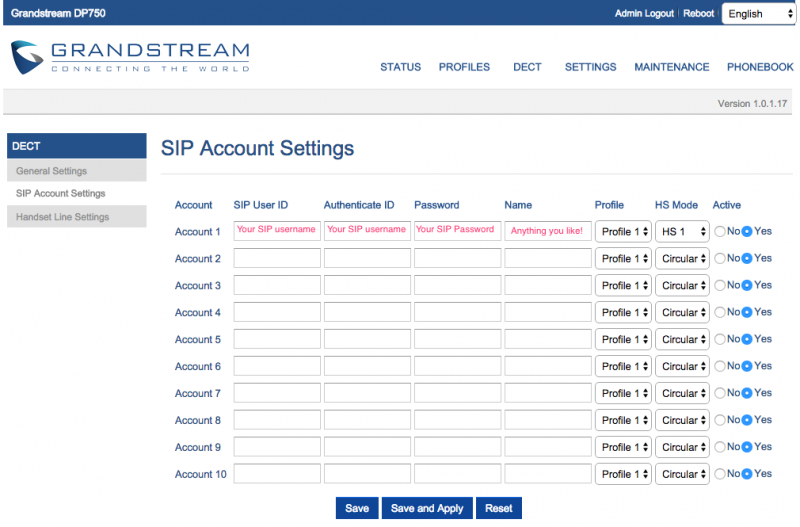
Task: Open the English language dropdown
Action: coord(759,14)
